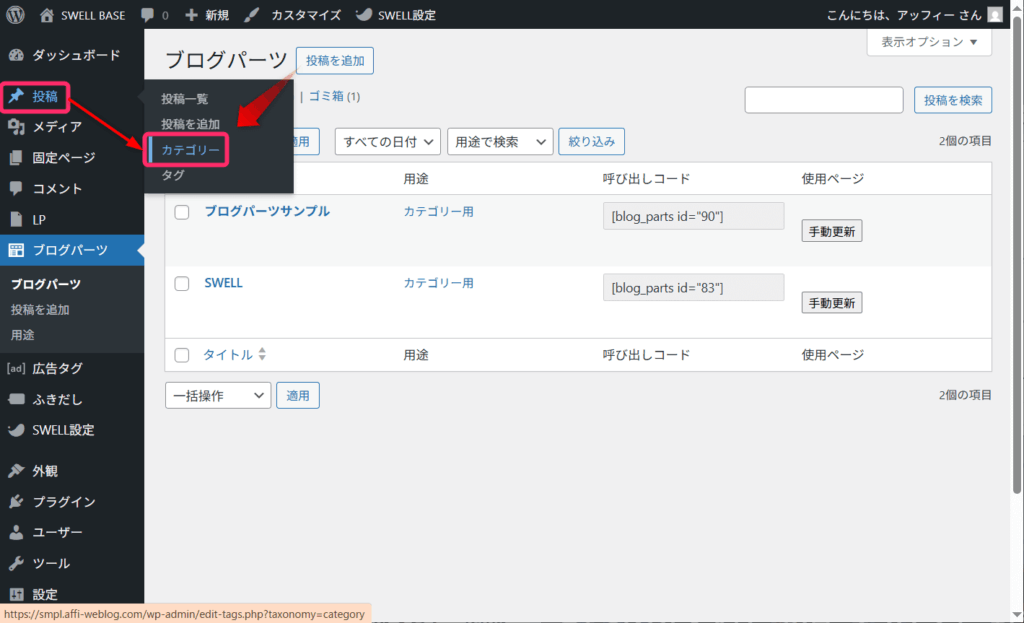This screenshot has width=1024, height=623.
Task: Toggle the select-all checkbox in table footer
Action: pyautogui.click(x=182, y=355)
